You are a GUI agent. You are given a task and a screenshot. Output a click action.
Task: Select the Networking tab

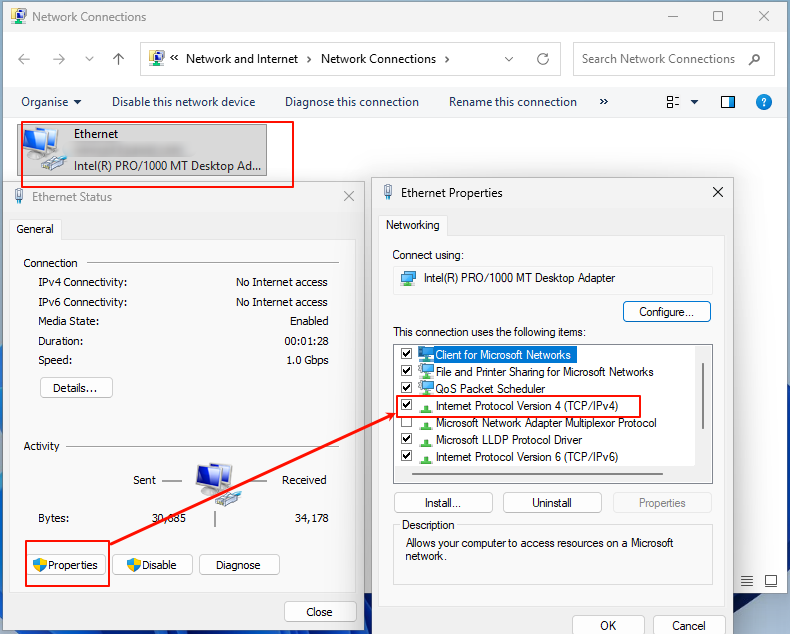(413, 225)
